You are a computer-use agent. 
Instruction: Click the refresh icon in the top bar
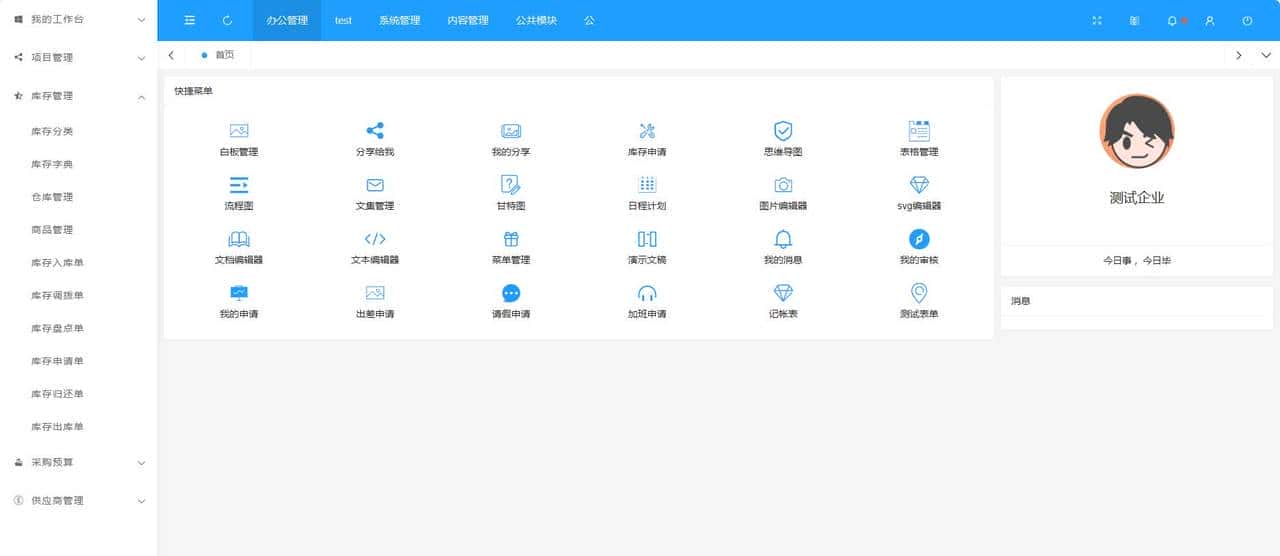tap(228, 20)
